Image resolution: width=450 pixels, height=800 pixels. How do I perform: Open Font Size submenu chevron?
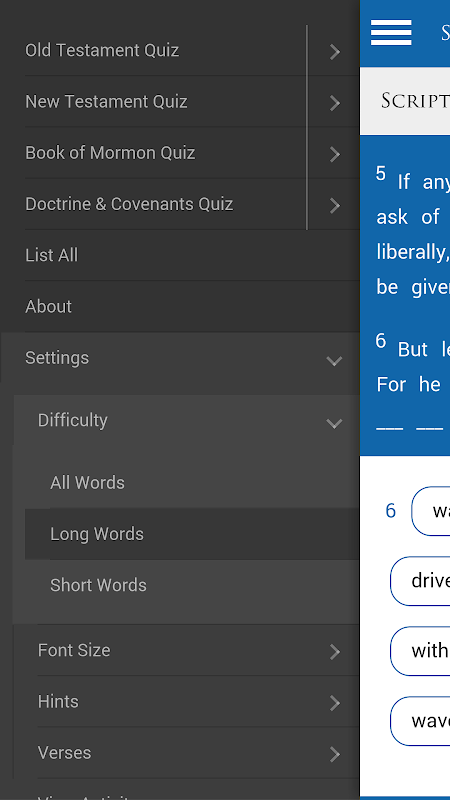335,652
